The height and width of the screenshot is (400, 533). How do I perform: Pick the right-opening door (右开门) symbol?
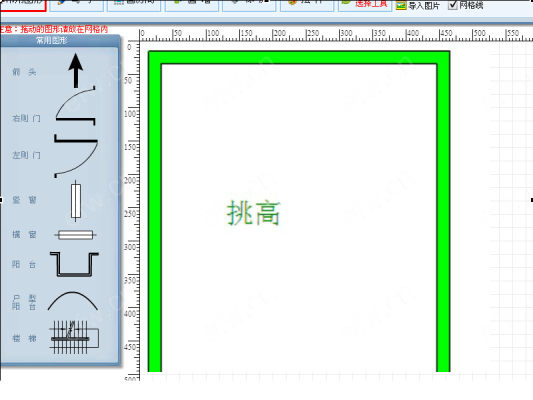[x=75, y=106]
